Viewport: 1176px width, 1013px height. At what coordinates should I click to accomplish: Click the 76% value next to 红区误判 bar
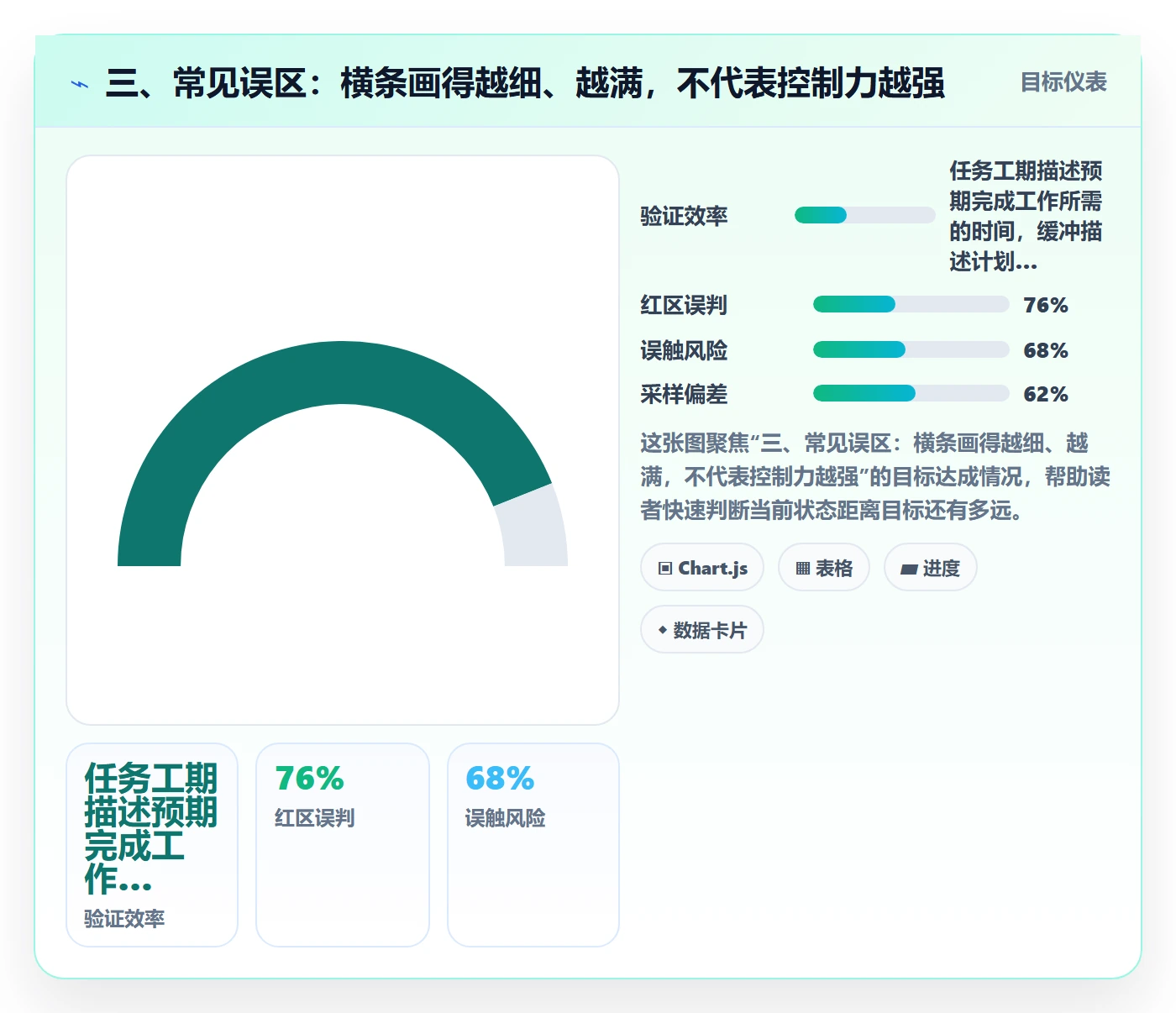click(x=1046, y=305)
